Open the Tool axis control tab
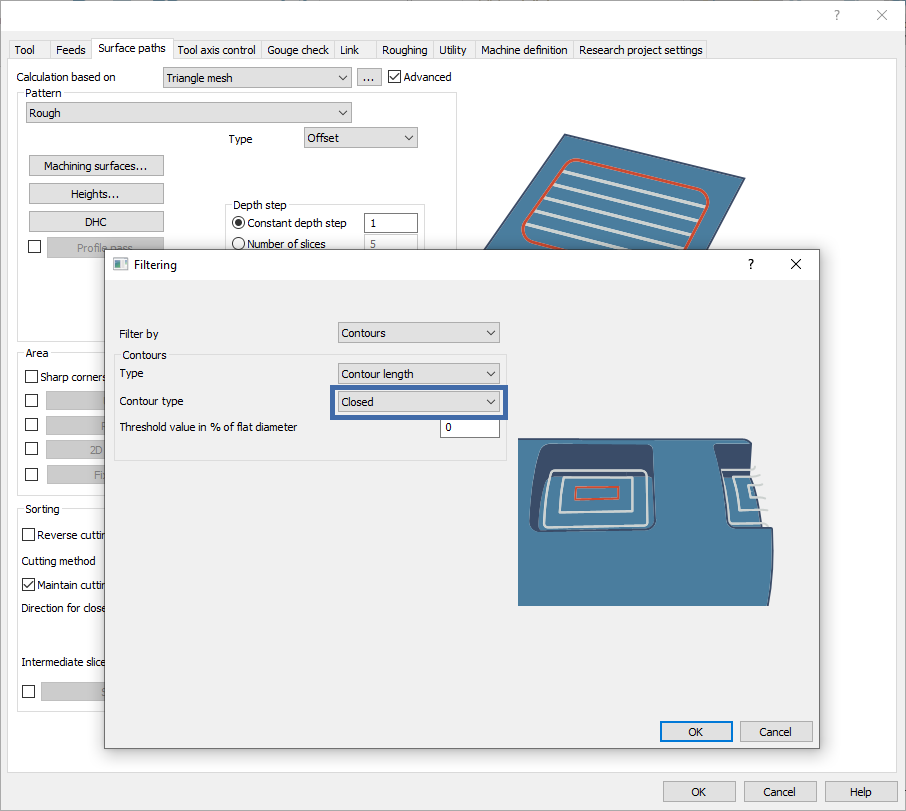 click(216, 50)
